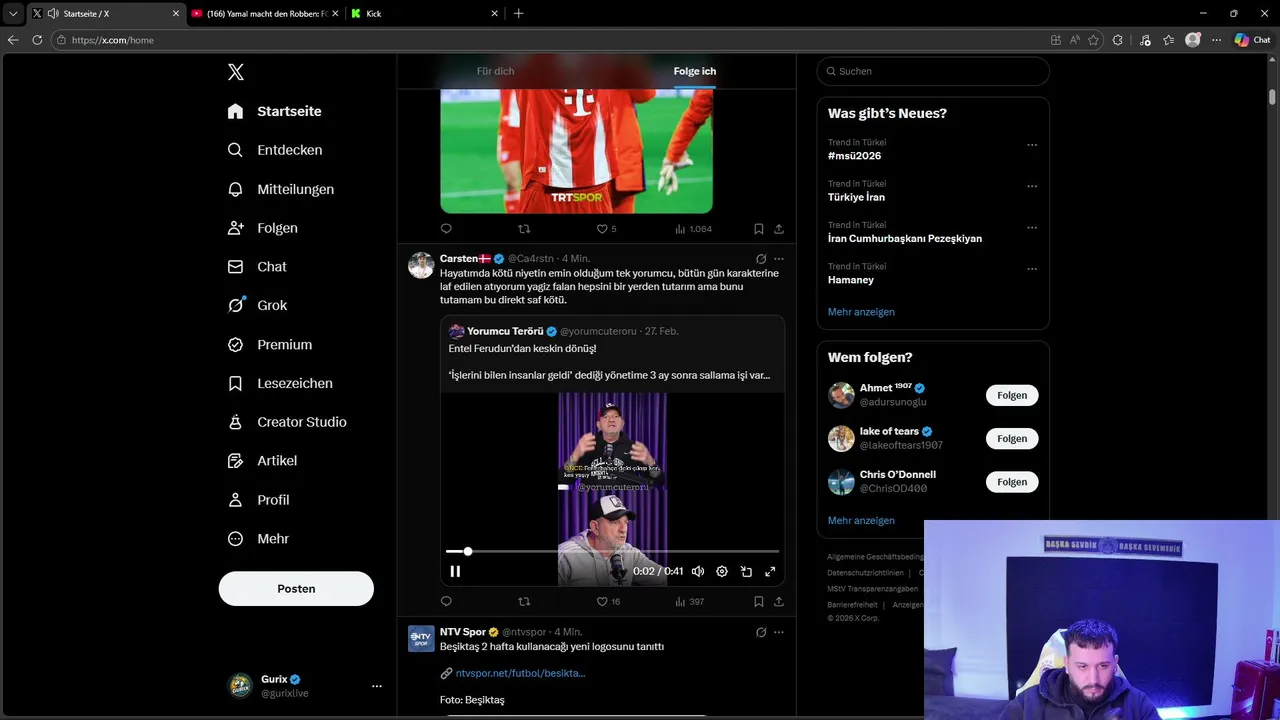Open account menu dots next to Gurix
The image size is (1280, 720).
pyautogui.click(x=377, y=686)
